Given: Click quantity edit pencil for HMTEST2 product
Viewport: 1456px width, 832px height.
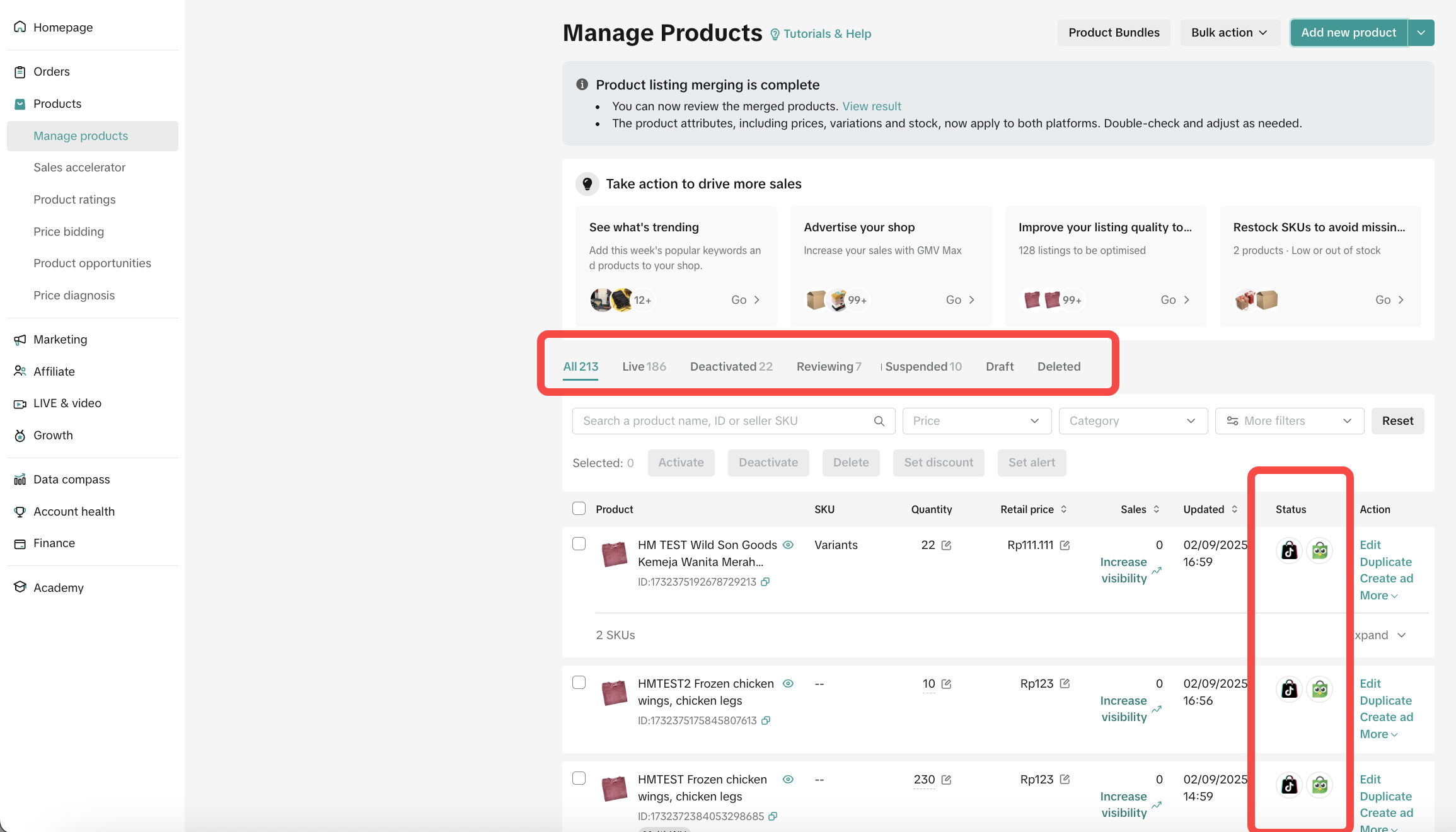Looking at the screenshot, I should pyautogui.click(x=946, y=684).
